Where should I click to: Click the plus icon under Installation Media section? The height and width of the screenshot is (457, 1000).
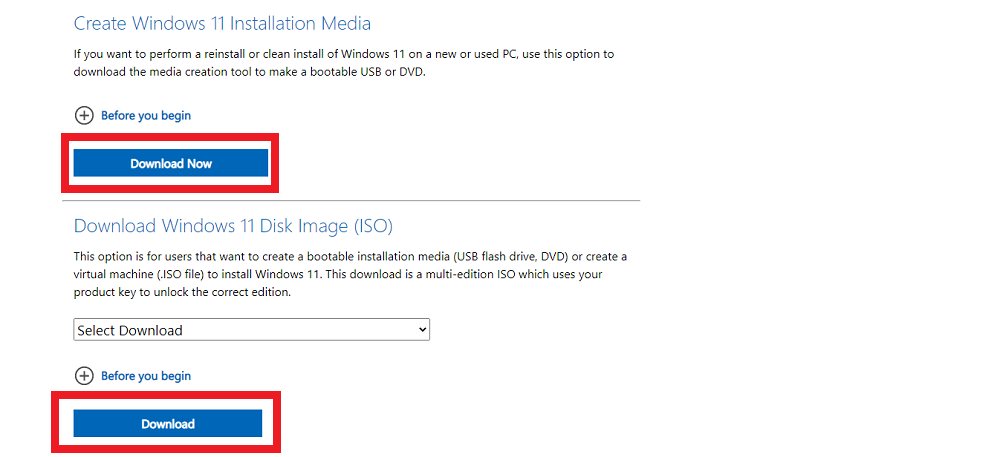tap(84, 116)
